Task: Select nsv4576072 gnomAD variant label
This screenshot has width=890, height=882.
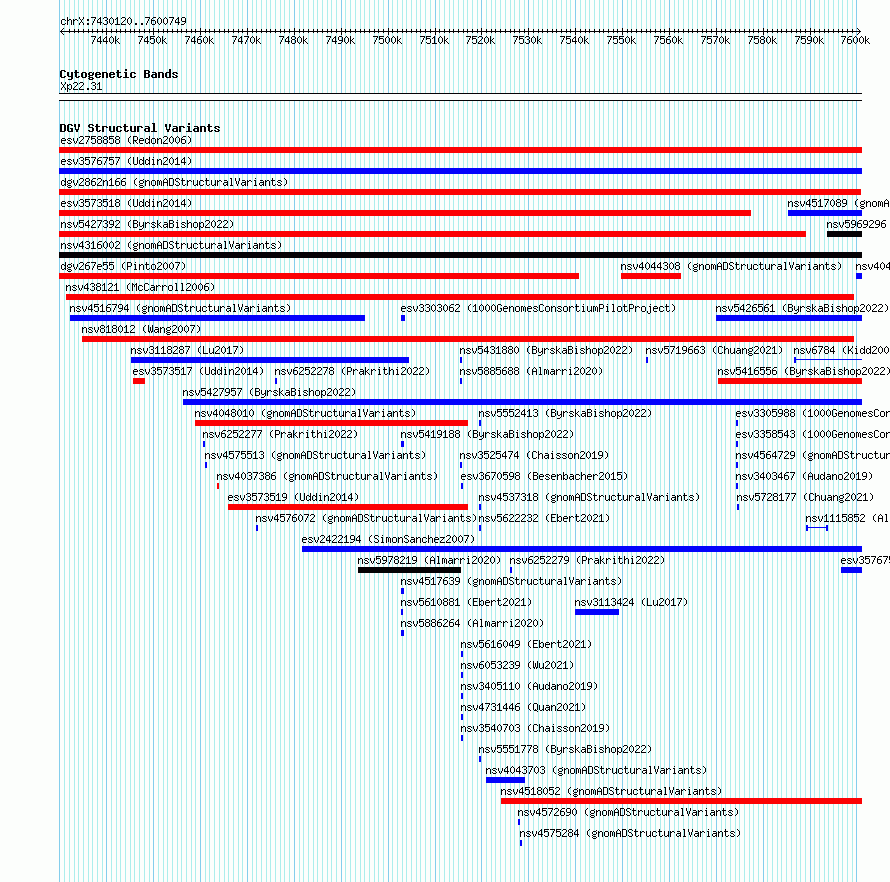Action: (366, 518)
